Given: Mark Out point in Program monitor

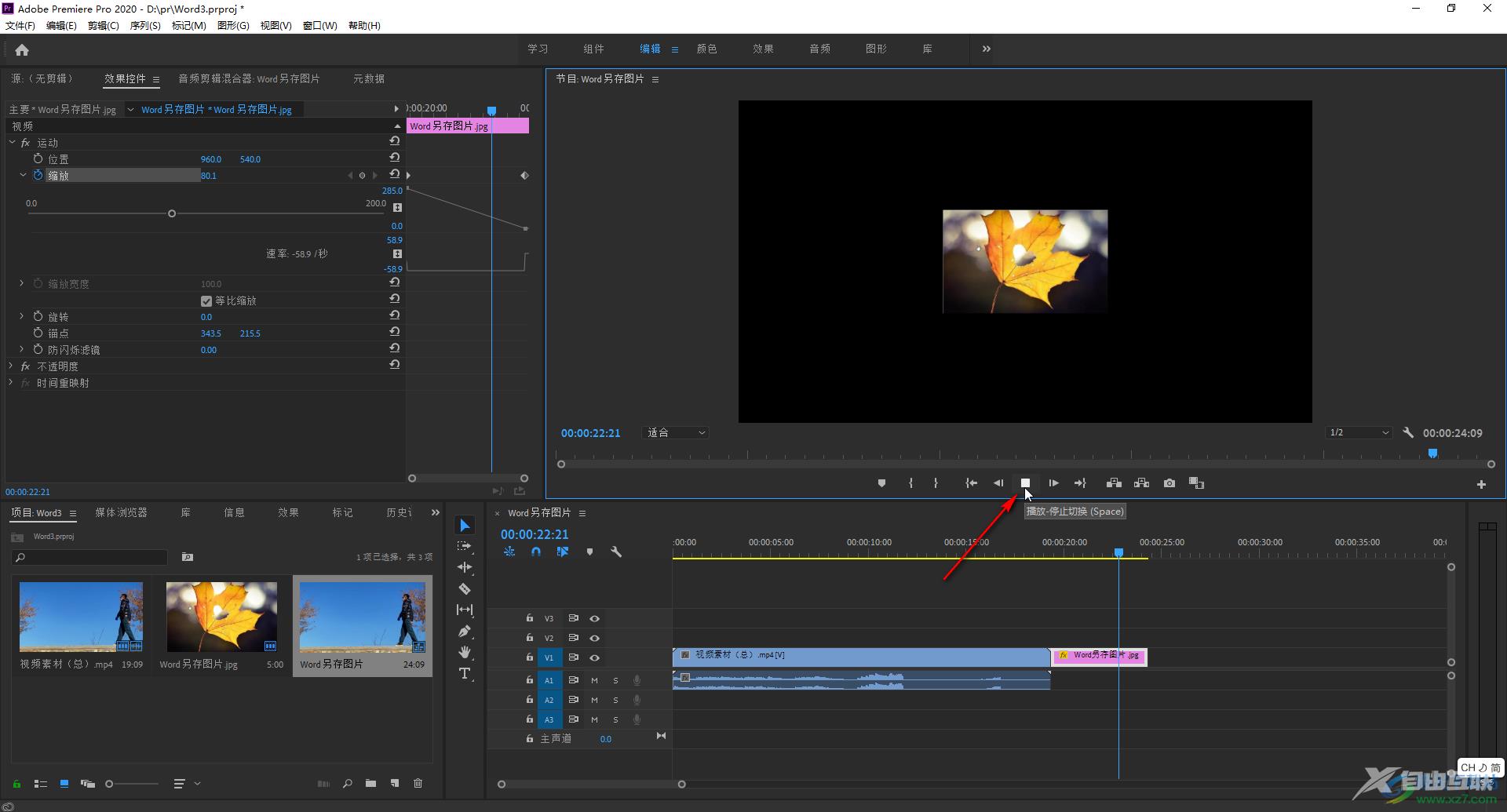Looking at the screenshot, I should tap(936, 483).
